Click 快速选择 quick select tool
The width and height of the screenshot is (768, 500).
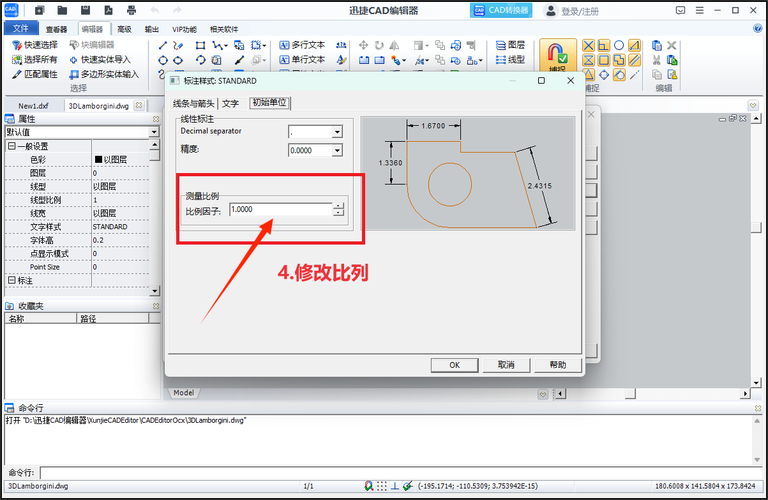coord(35,45)
